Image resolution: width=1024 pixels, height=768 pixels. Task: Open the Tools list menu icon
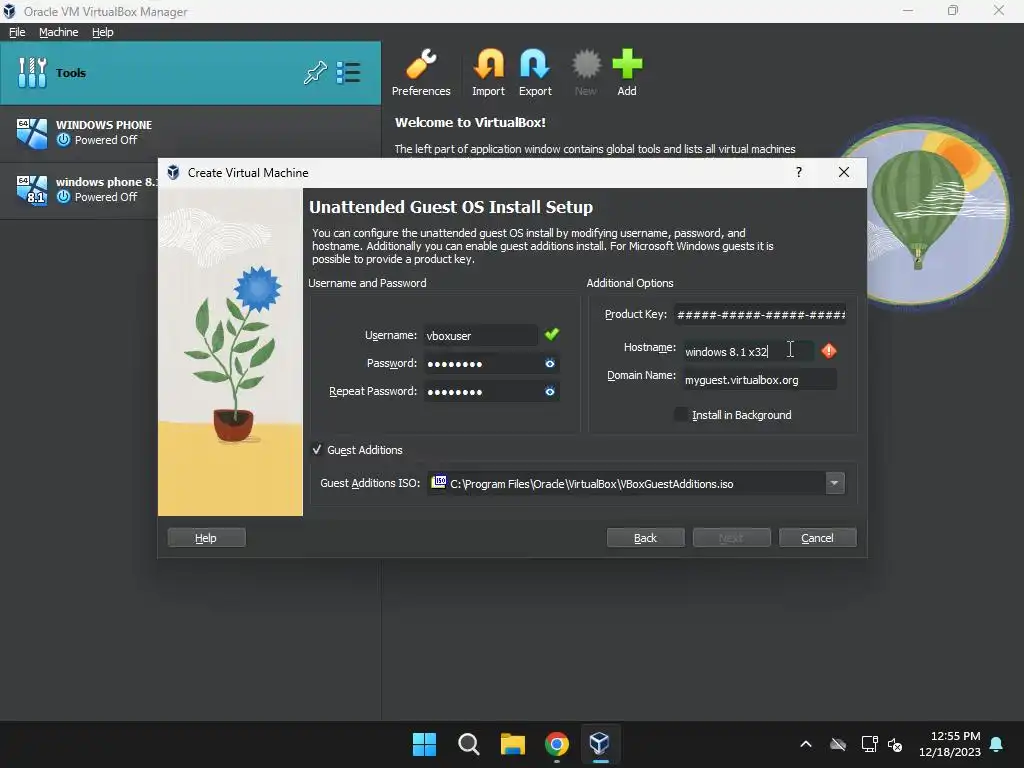348,72
